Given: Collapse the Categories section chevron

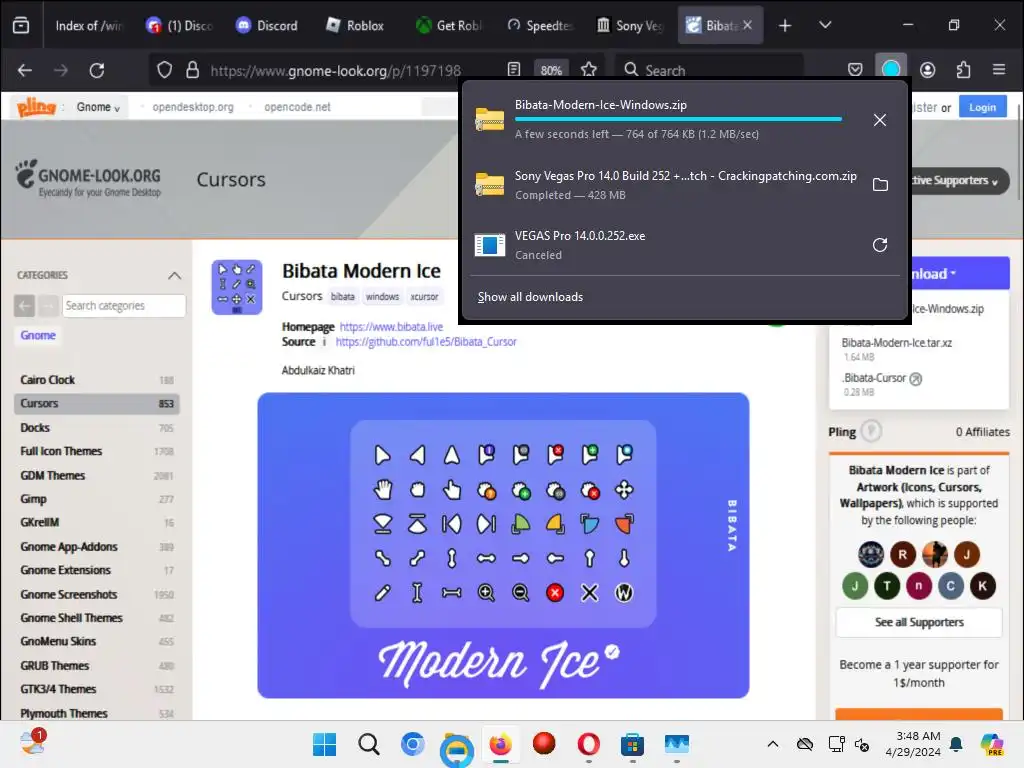Looking at the screenshot, I should tap(174, 276).
